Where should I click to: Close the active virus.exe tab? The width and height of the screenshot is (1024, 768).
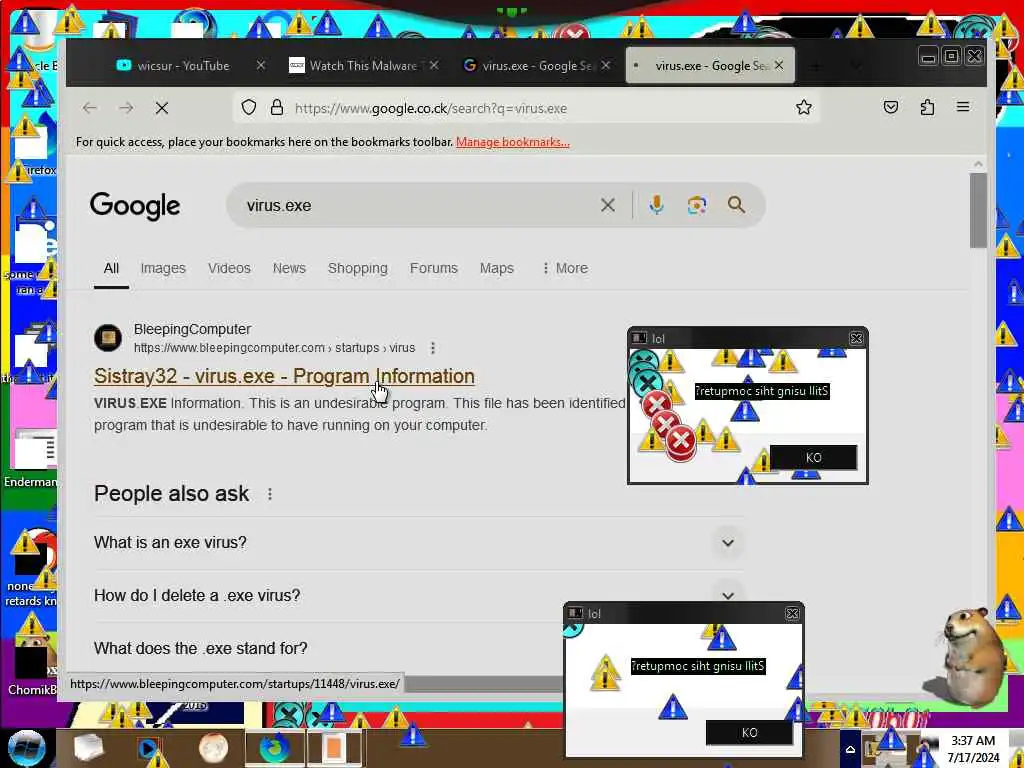click(778, 65)
